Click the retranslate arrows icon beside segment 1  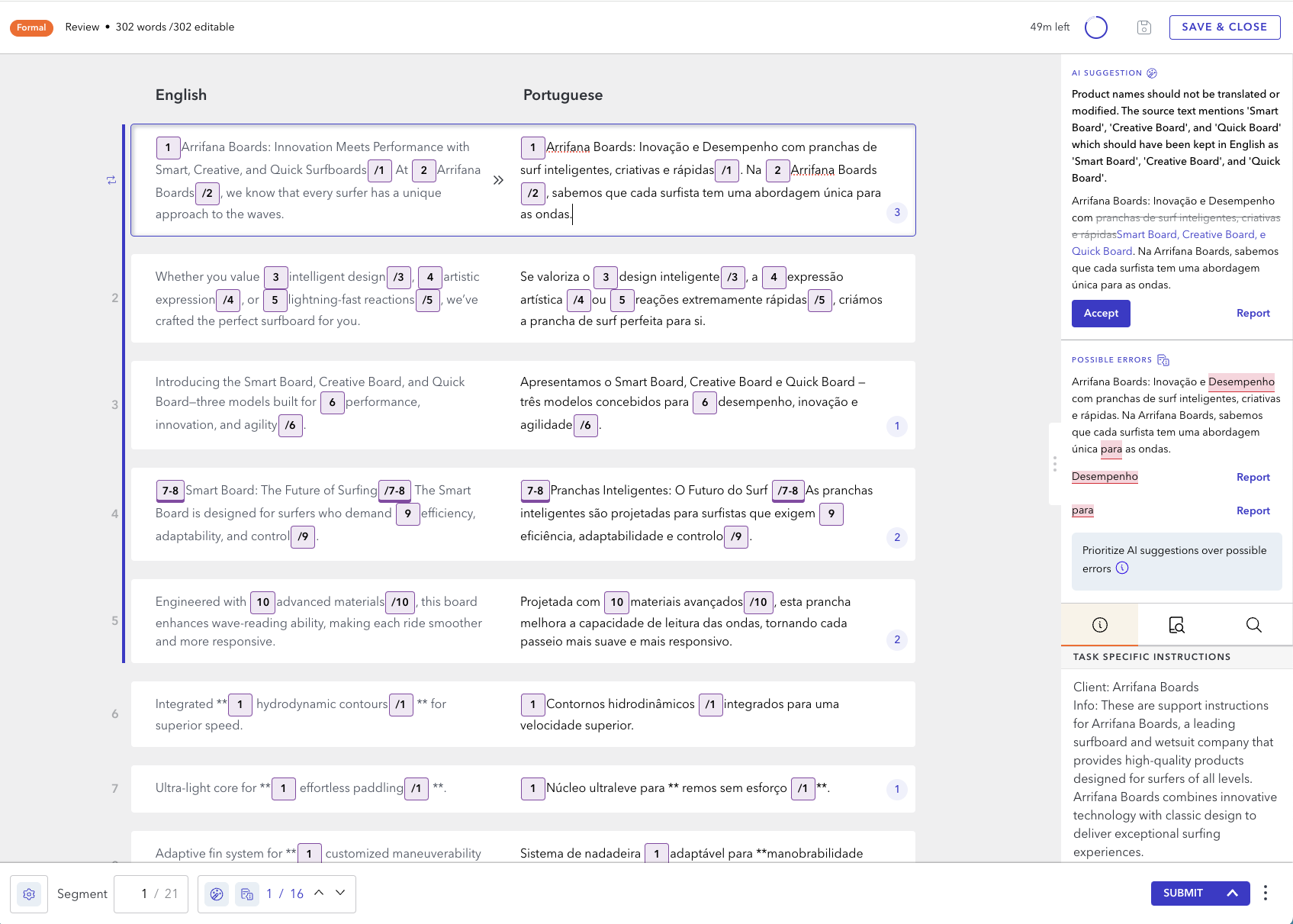[111, 180]
